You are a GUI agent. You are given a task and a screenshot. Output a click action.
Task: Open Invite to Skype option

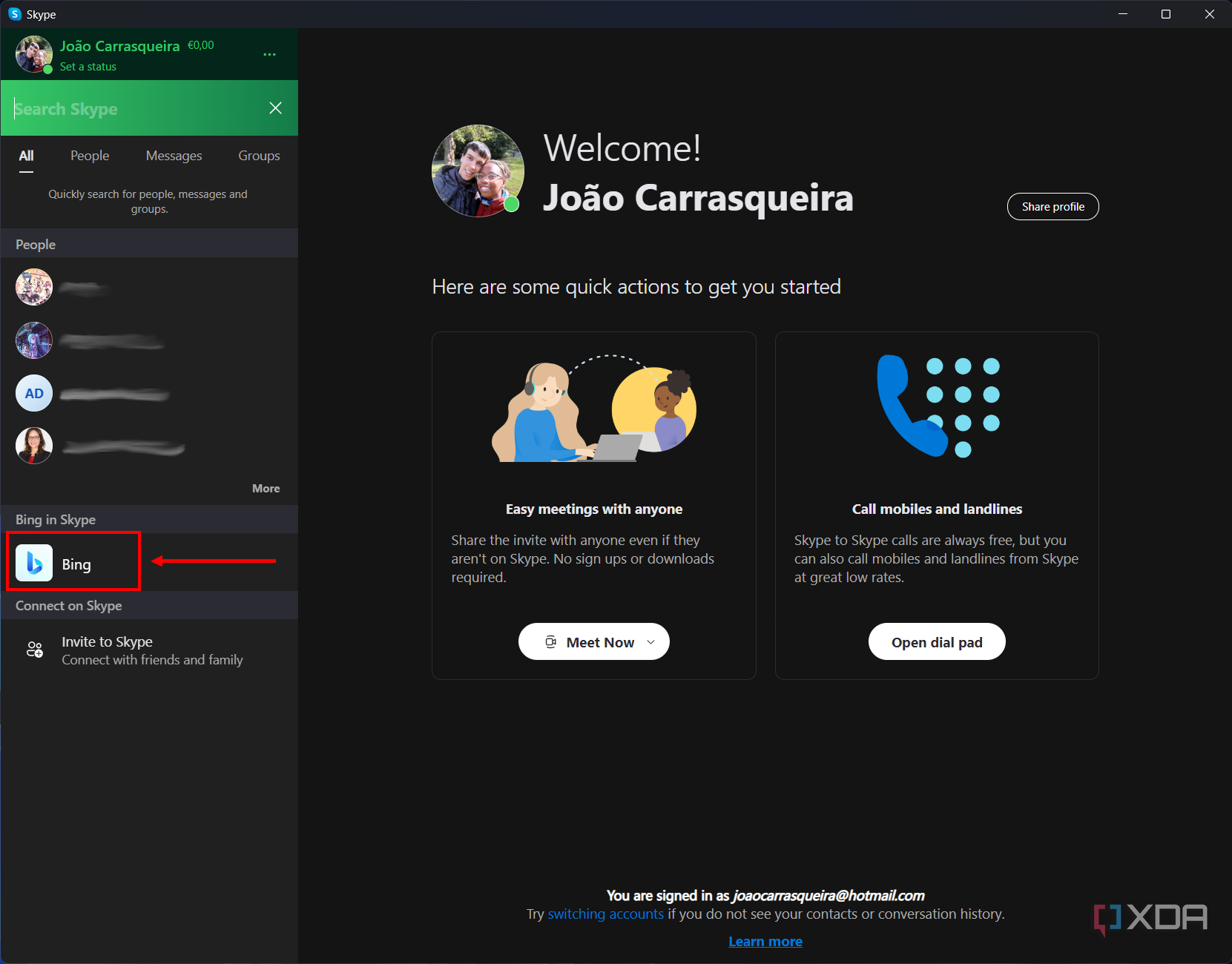point(108,641)
